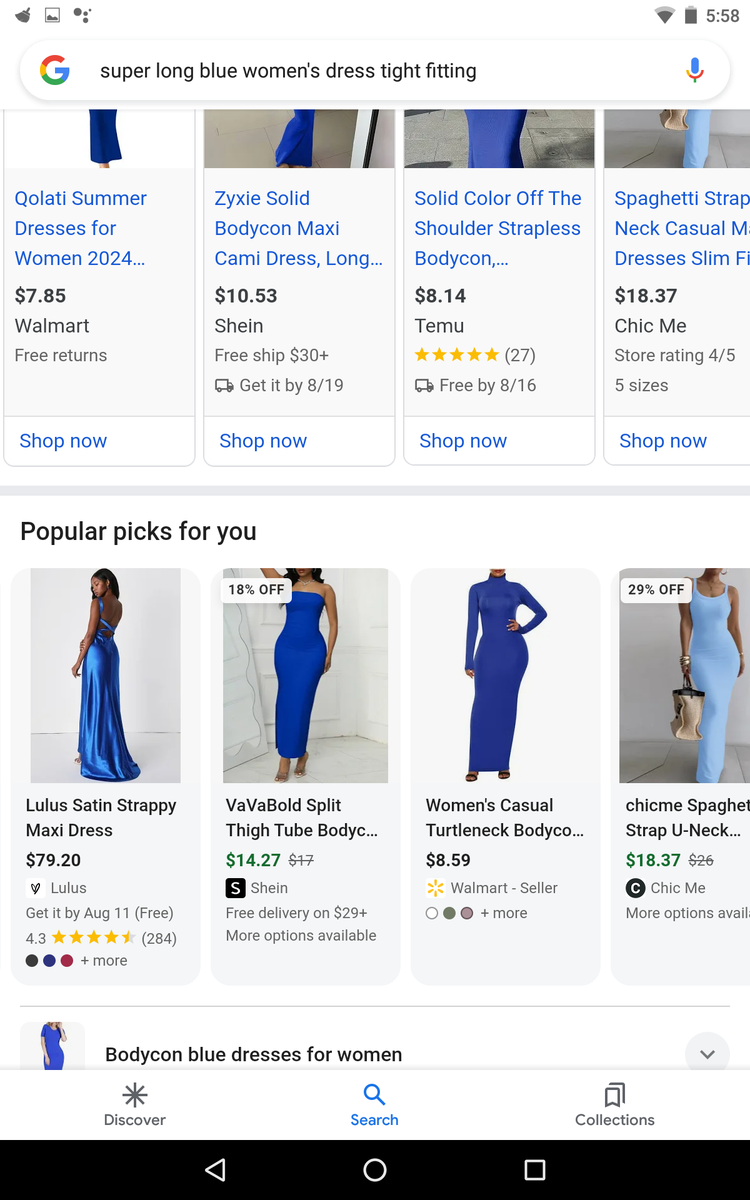Expand Bodycon blue dresses for women
The image size is (750, 1200).
coord(707,1054)
